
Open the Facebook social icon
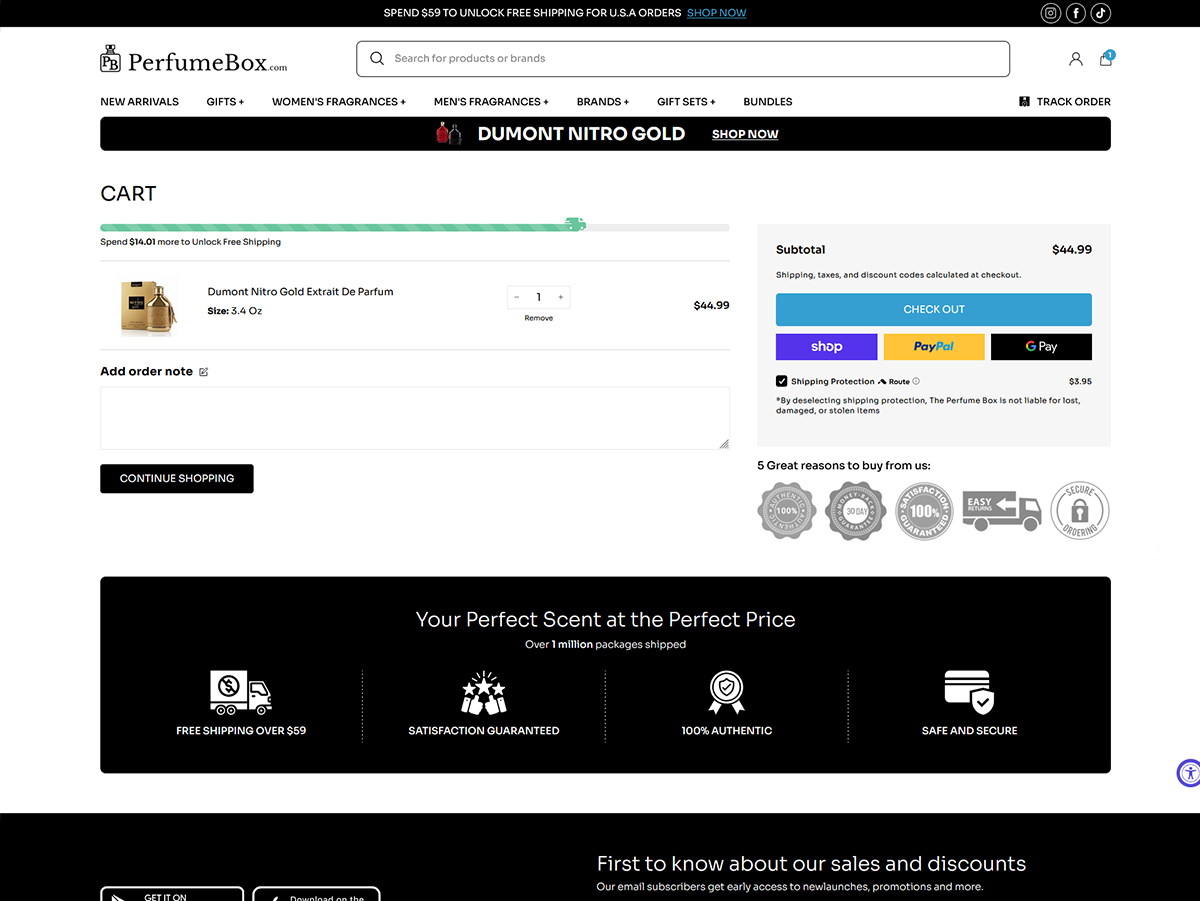coord(1076,13)
